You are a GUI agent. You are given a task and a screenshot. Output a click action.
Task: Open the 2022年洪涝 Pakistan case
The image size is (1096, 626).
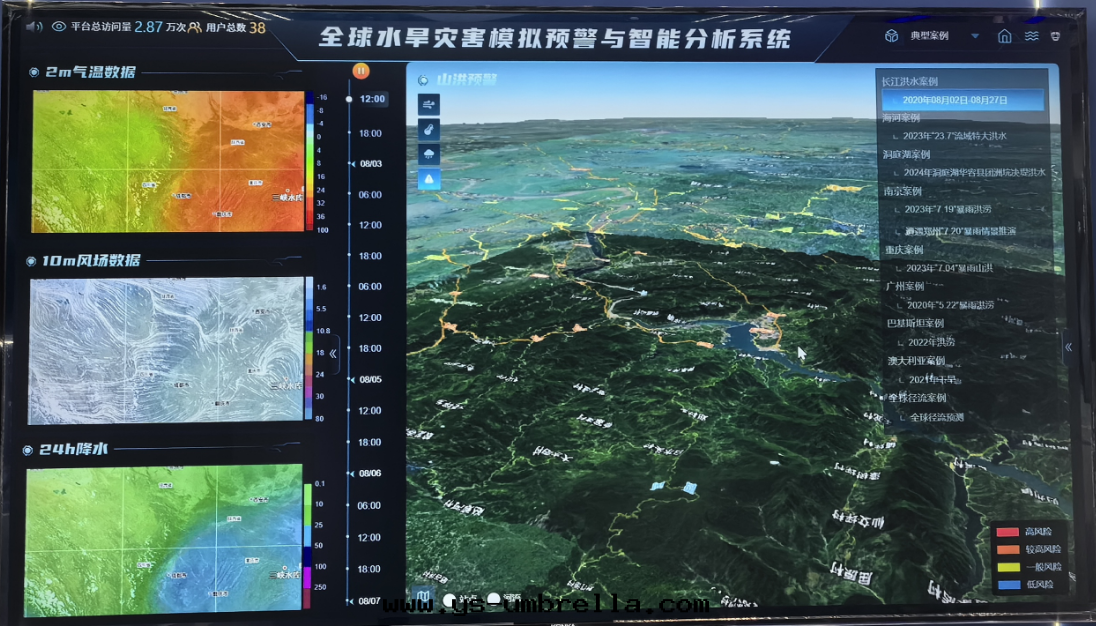(x=931, y=342)
